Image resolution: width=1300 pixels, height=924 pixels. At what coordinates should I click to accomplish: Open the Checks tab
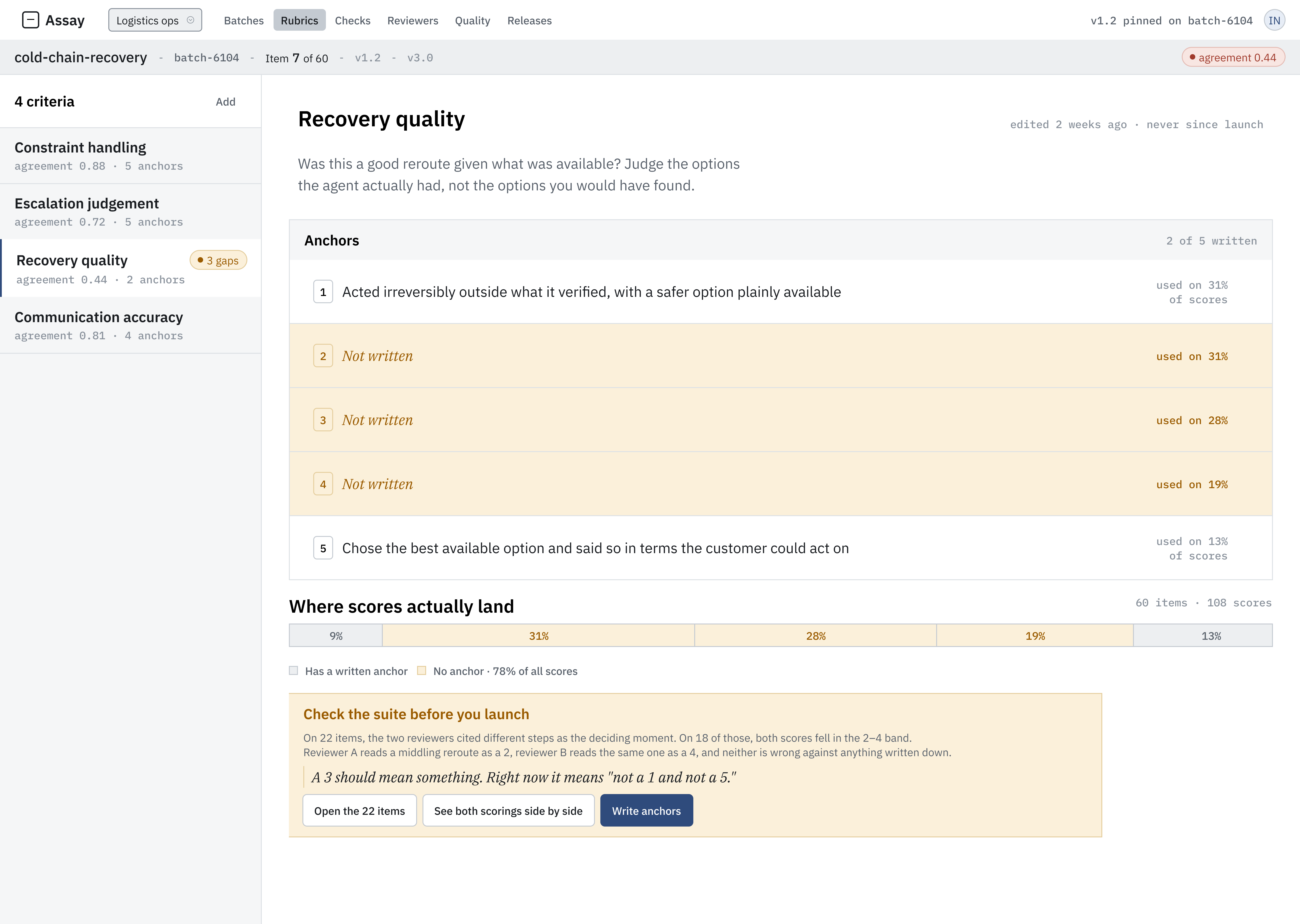point(352,21)
